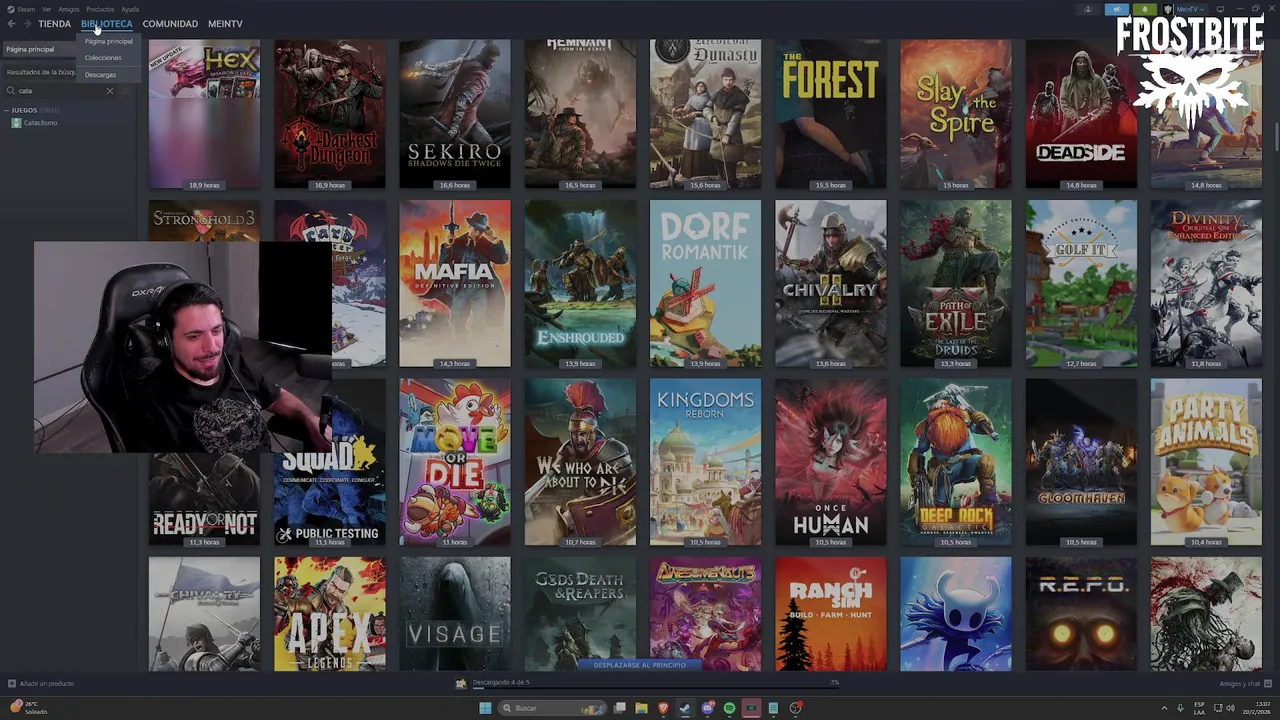This screenshot has width=1280, height=720.
Task: Open Gloomhaven game tile
Action: point(1081,462)
